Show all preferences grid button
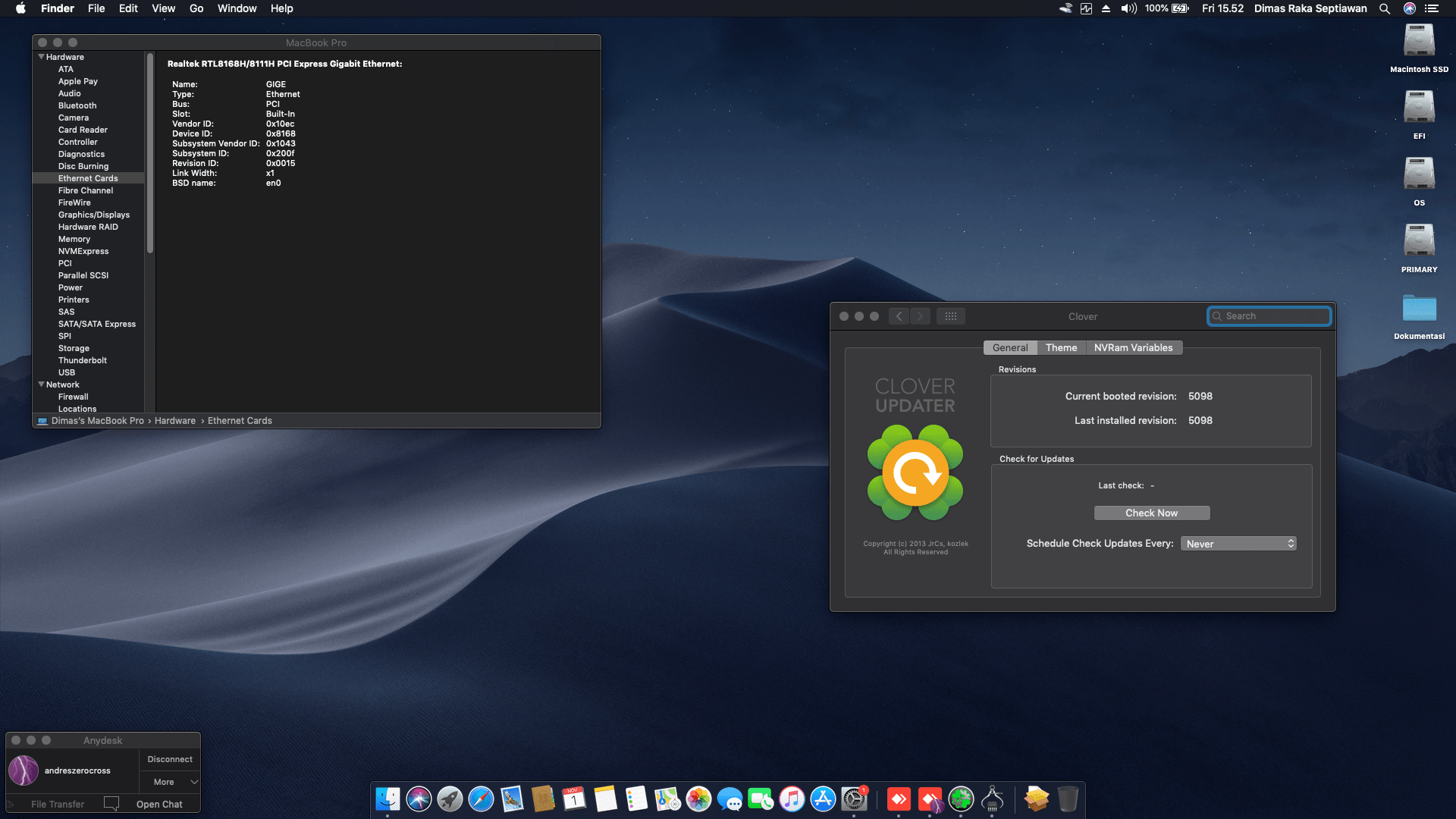The height and width of the screenshot is (819, 1456). [950, 316]
